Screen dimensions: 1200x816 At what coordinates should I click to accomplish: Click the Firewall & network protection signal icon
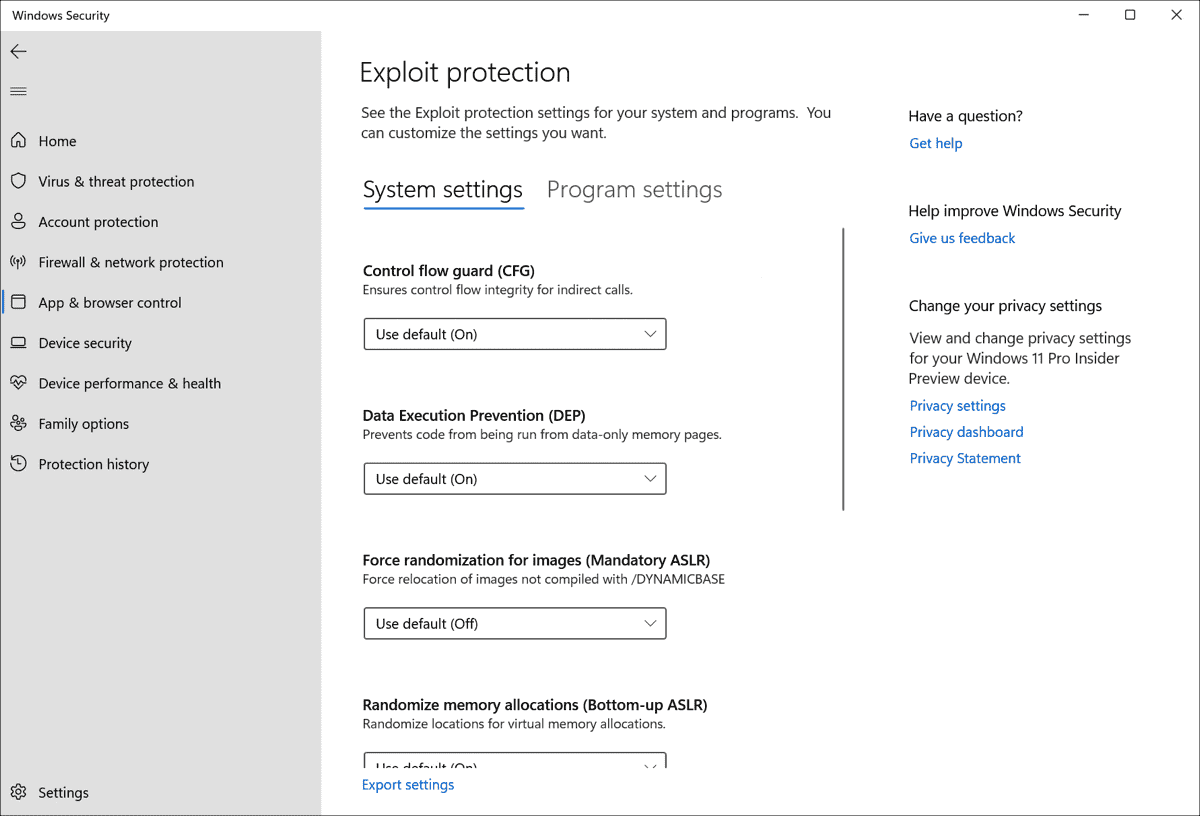(18, 262)
